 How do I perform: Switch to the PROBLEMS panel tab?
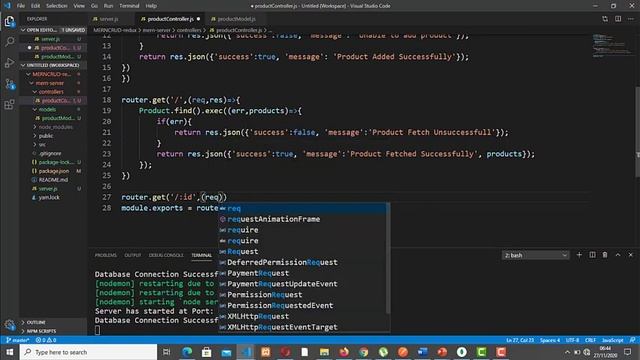[x=106, y=255]
